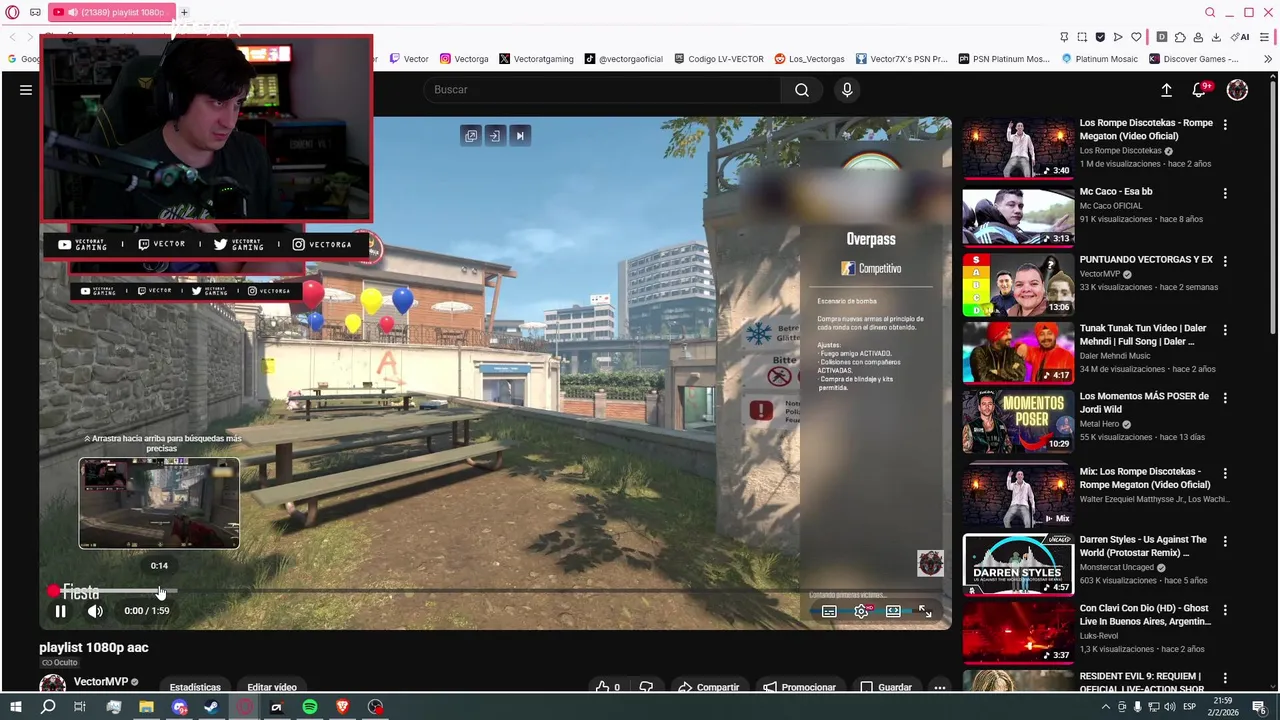Image resolution: width=1280 pixels, height=720 pixels.
Task: Open options for Mc Caco - Esa bb
Action: (x=1225, y=193)
